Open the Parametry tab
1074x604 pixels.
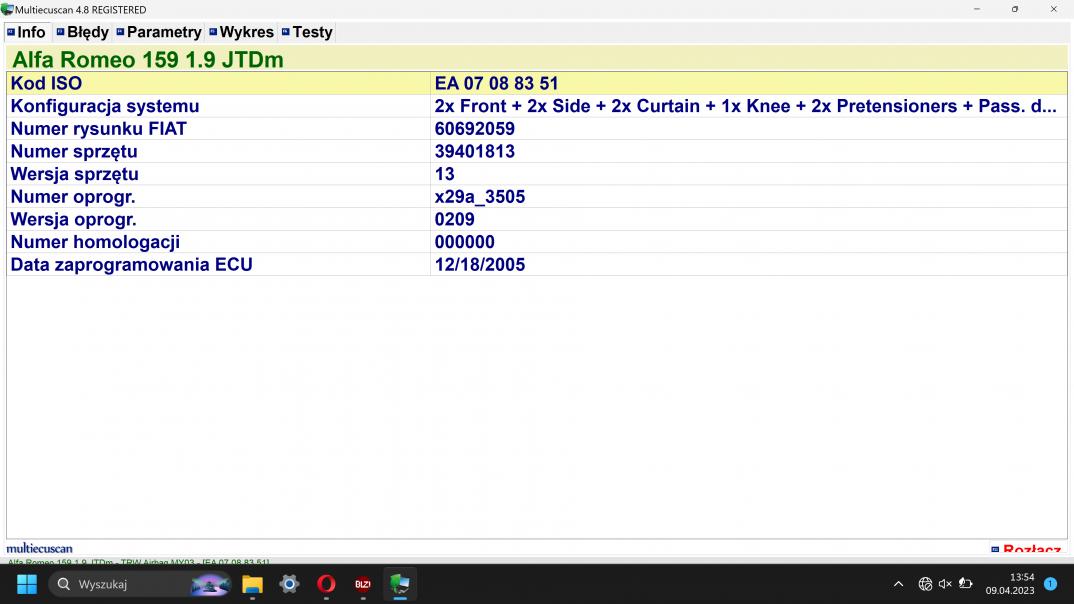159,32
